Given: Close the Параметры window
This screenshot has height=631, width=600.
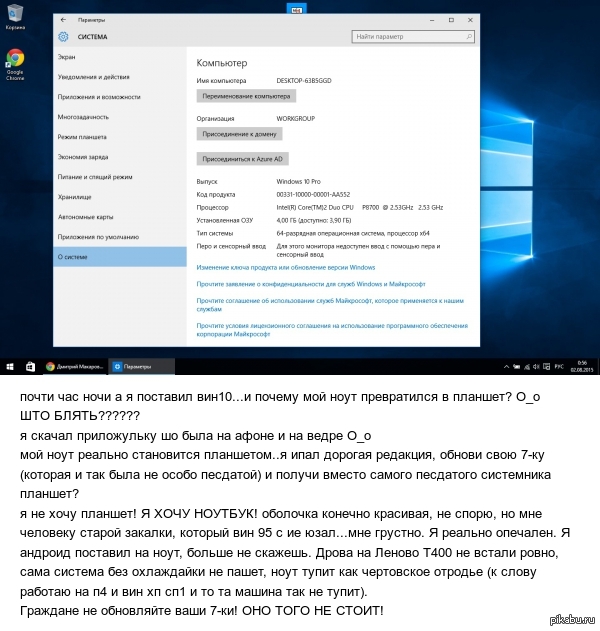Looking at the screenshot, I should tap(470, 20).
